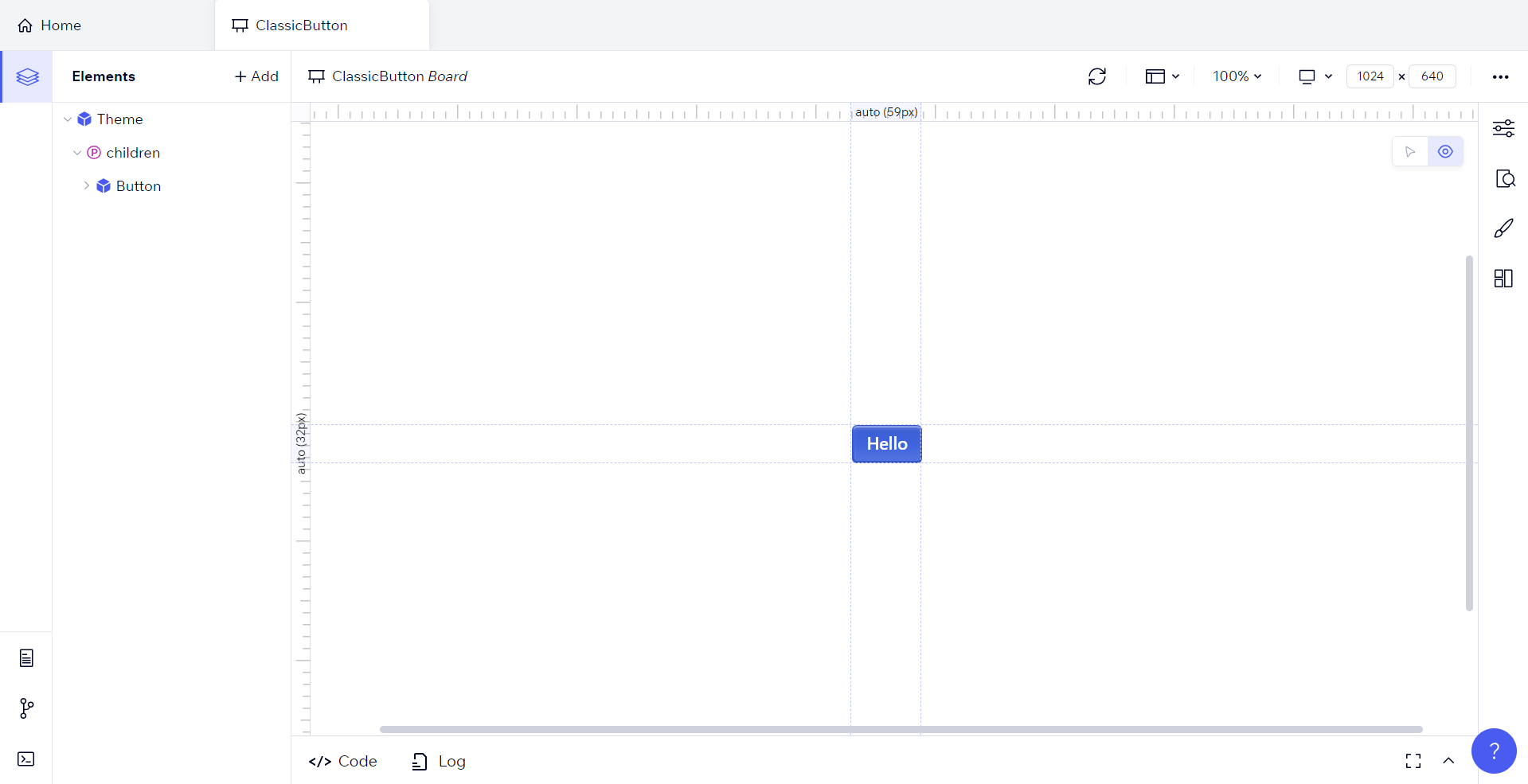Click the Home icon in the tab bar
Image resolution: width=1528 pixels, height=784 pixels.
(x=25, y=25)
